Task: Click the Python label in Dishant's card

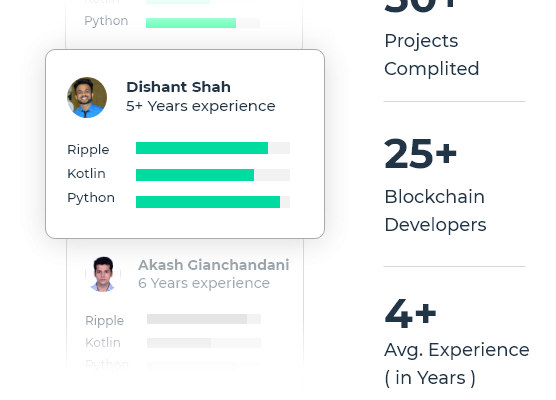Action: click(x=91, y=198)
